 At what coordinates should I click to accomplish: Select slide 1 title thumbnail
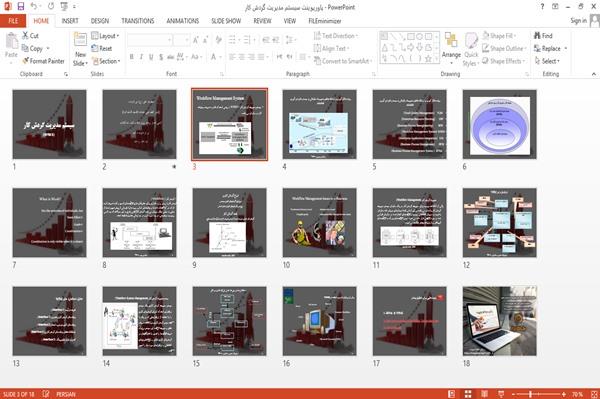click(x=49, y=124)
